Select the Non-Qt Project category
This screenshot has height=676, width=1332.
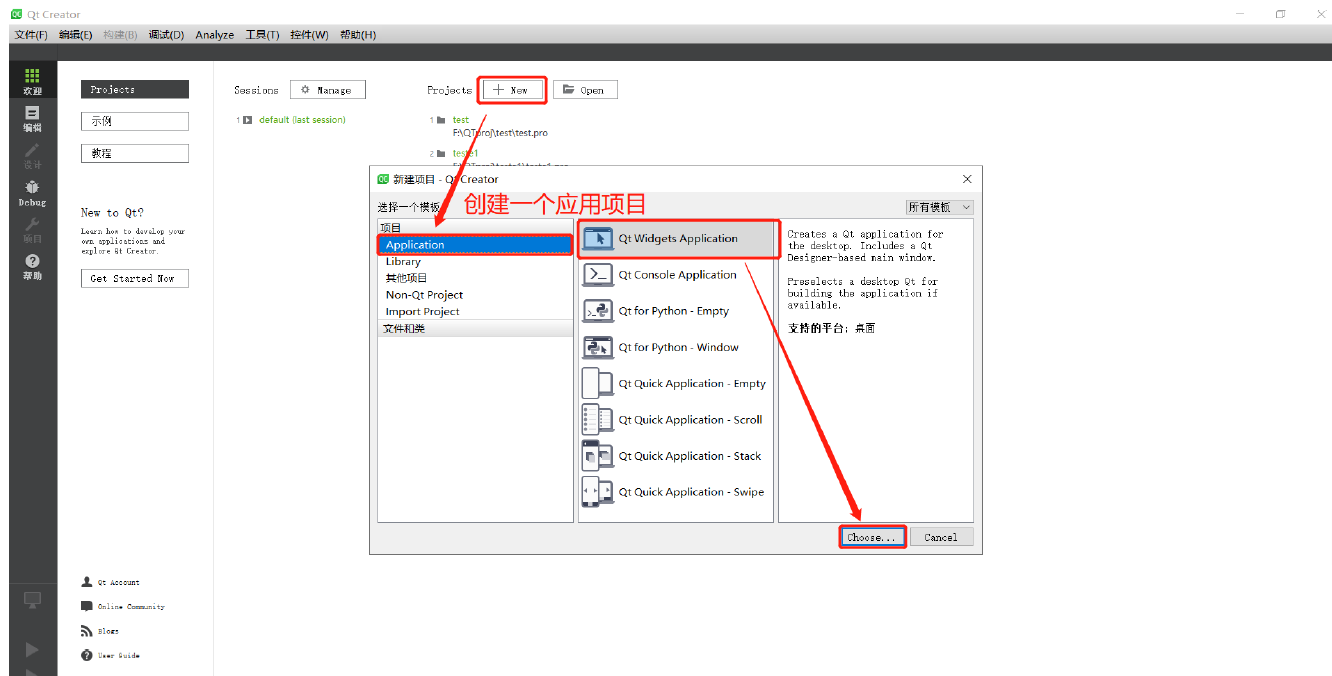pos(475,295)
